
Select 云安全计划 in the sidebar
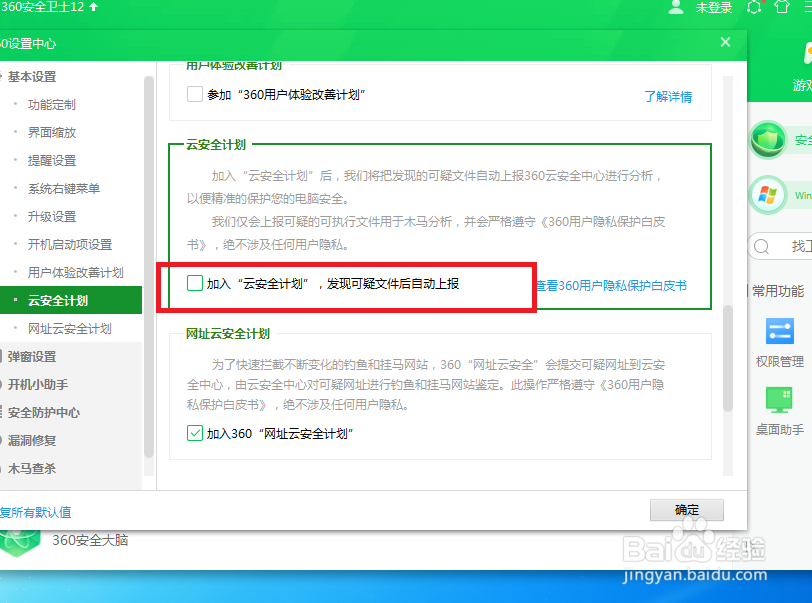click(x=71, y=300)
